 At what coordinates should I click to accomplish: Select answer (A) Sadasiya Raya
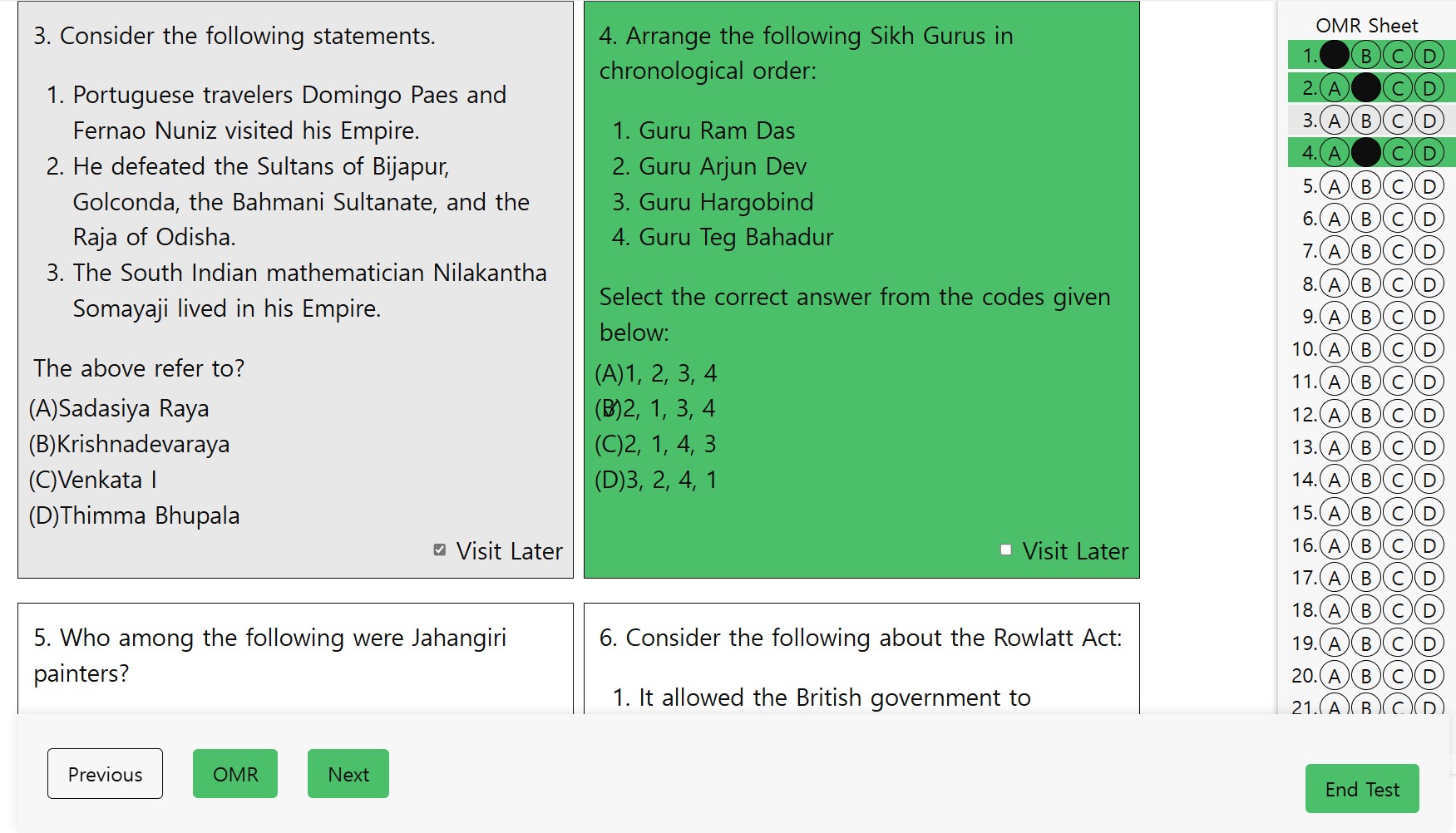pos(120,409)
